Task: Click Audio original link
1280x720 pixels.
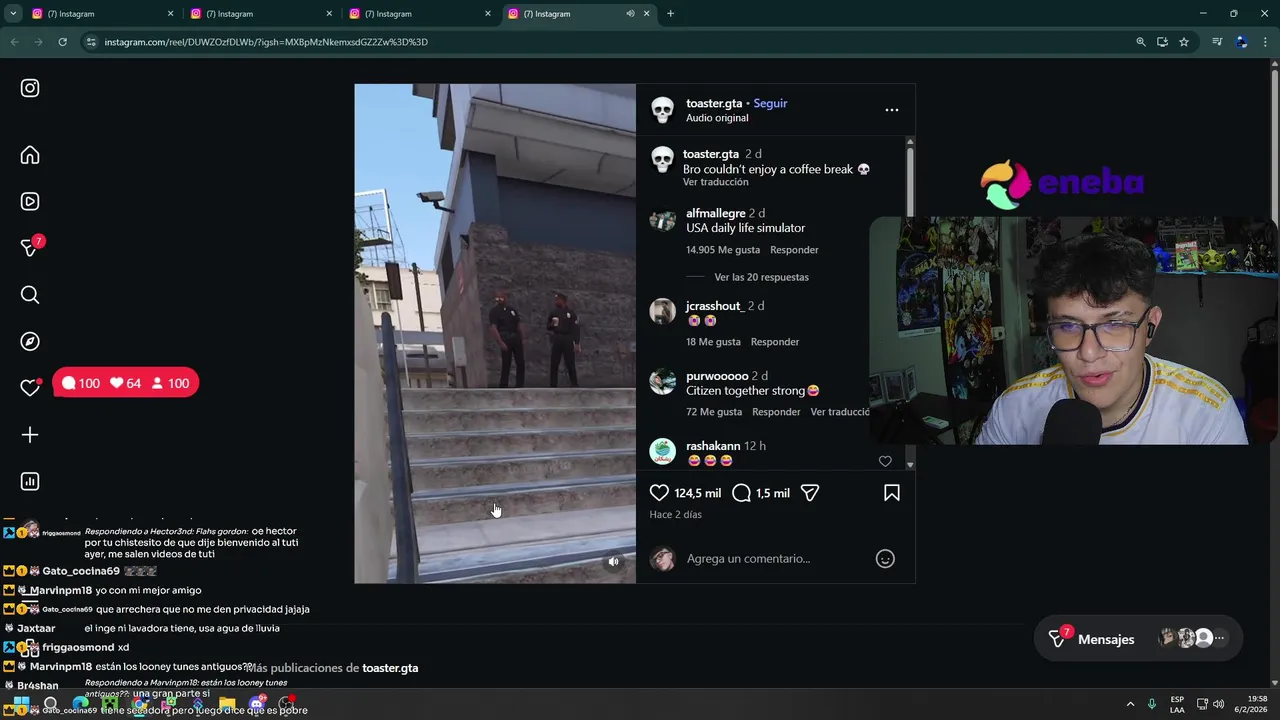Action: [717, 118]
